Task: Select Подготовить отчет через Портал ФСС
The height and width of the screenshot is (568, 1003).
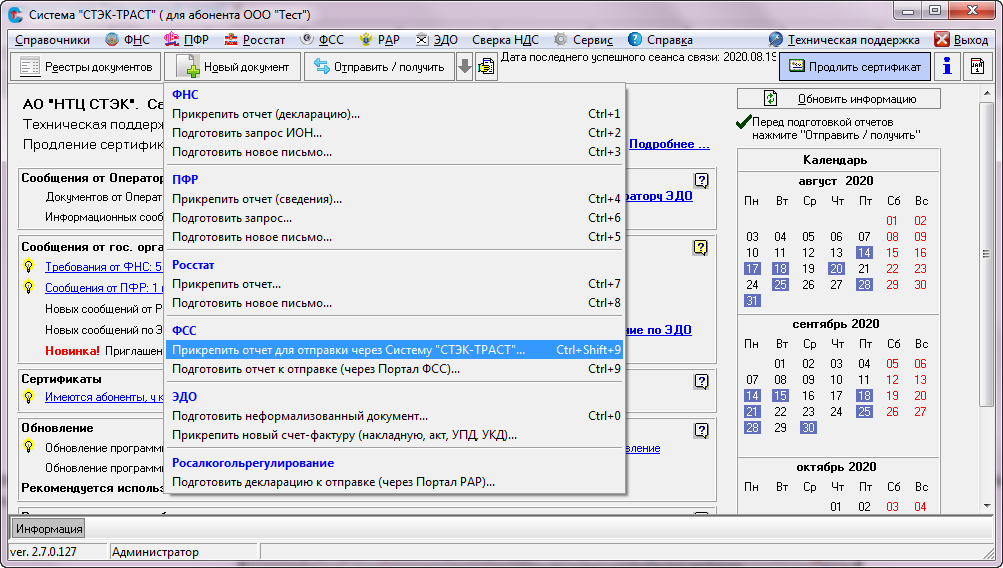Action: tap(395, 369)
